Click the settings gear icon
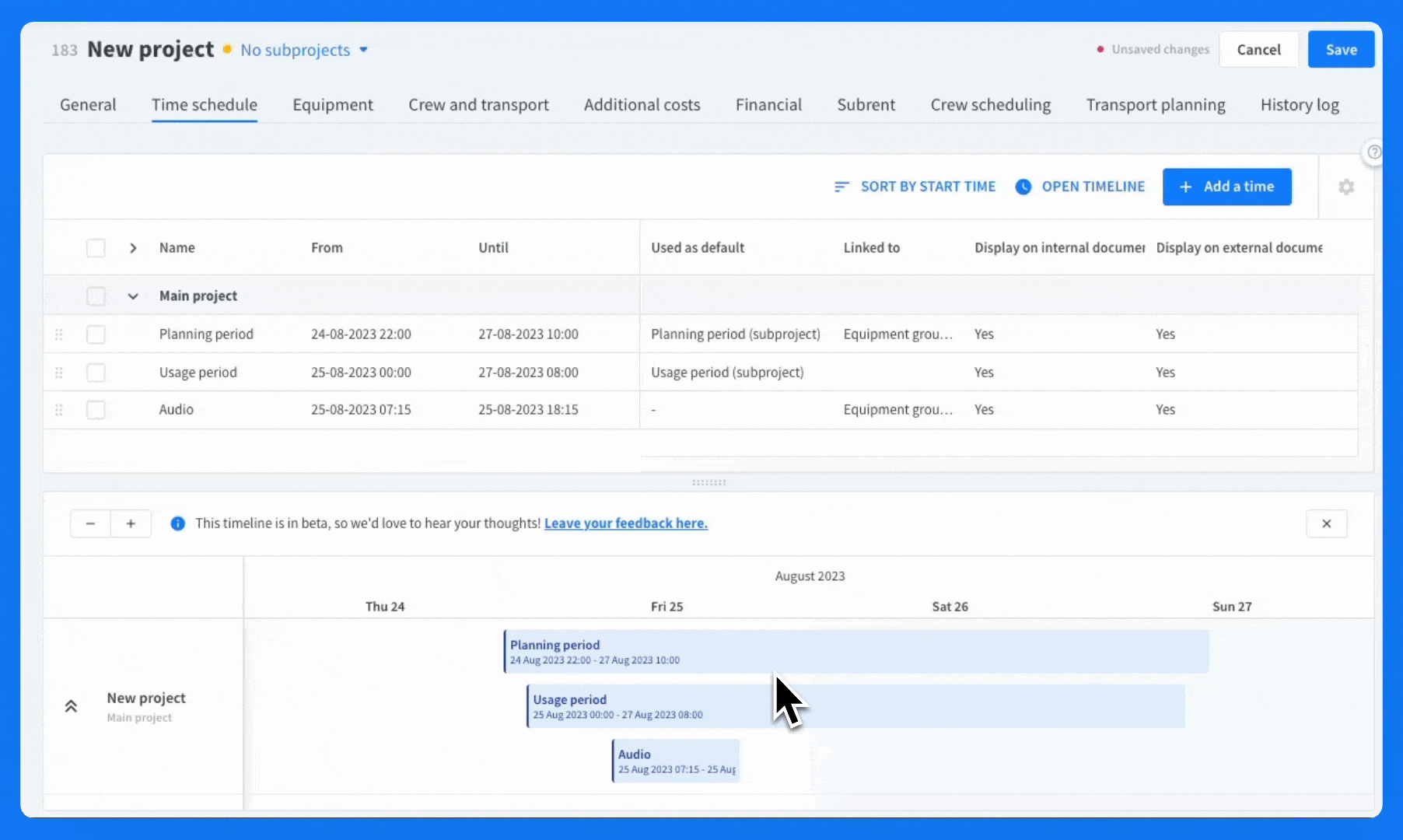The image size is (1403, 840). [1346, 187]
